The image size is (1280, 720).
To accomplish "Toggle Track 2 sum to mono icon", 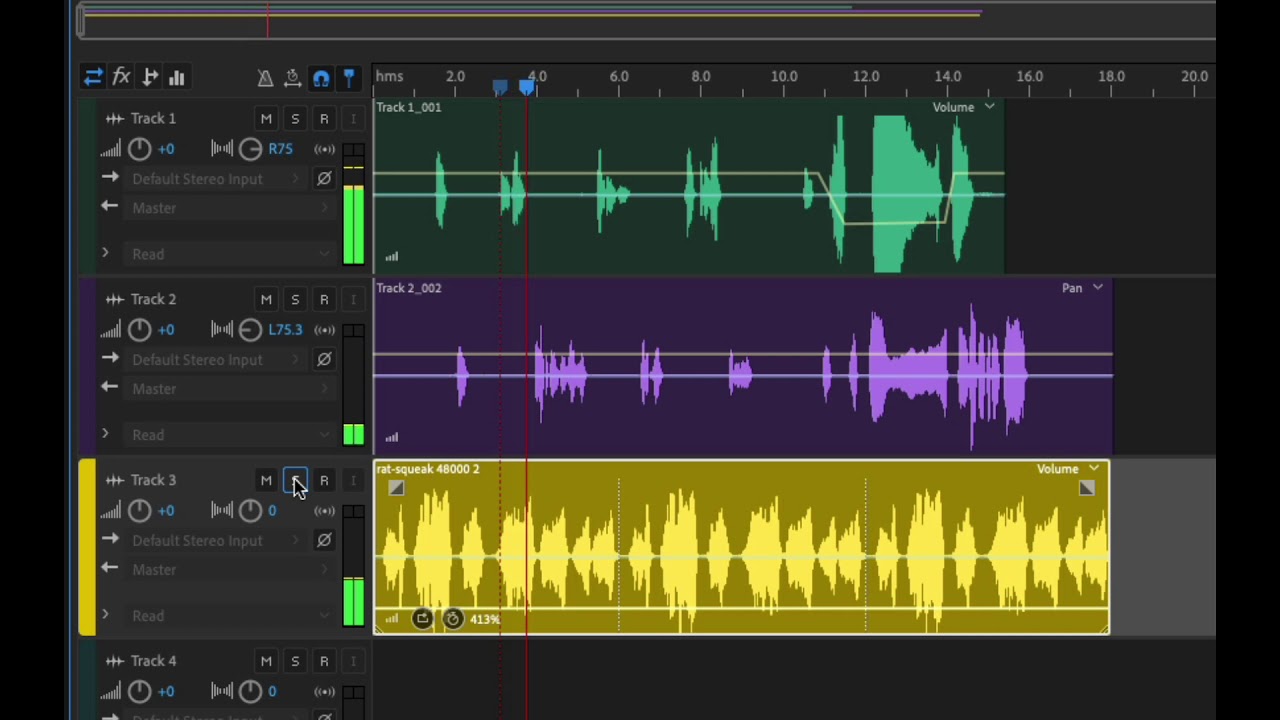I will [324, 330].
